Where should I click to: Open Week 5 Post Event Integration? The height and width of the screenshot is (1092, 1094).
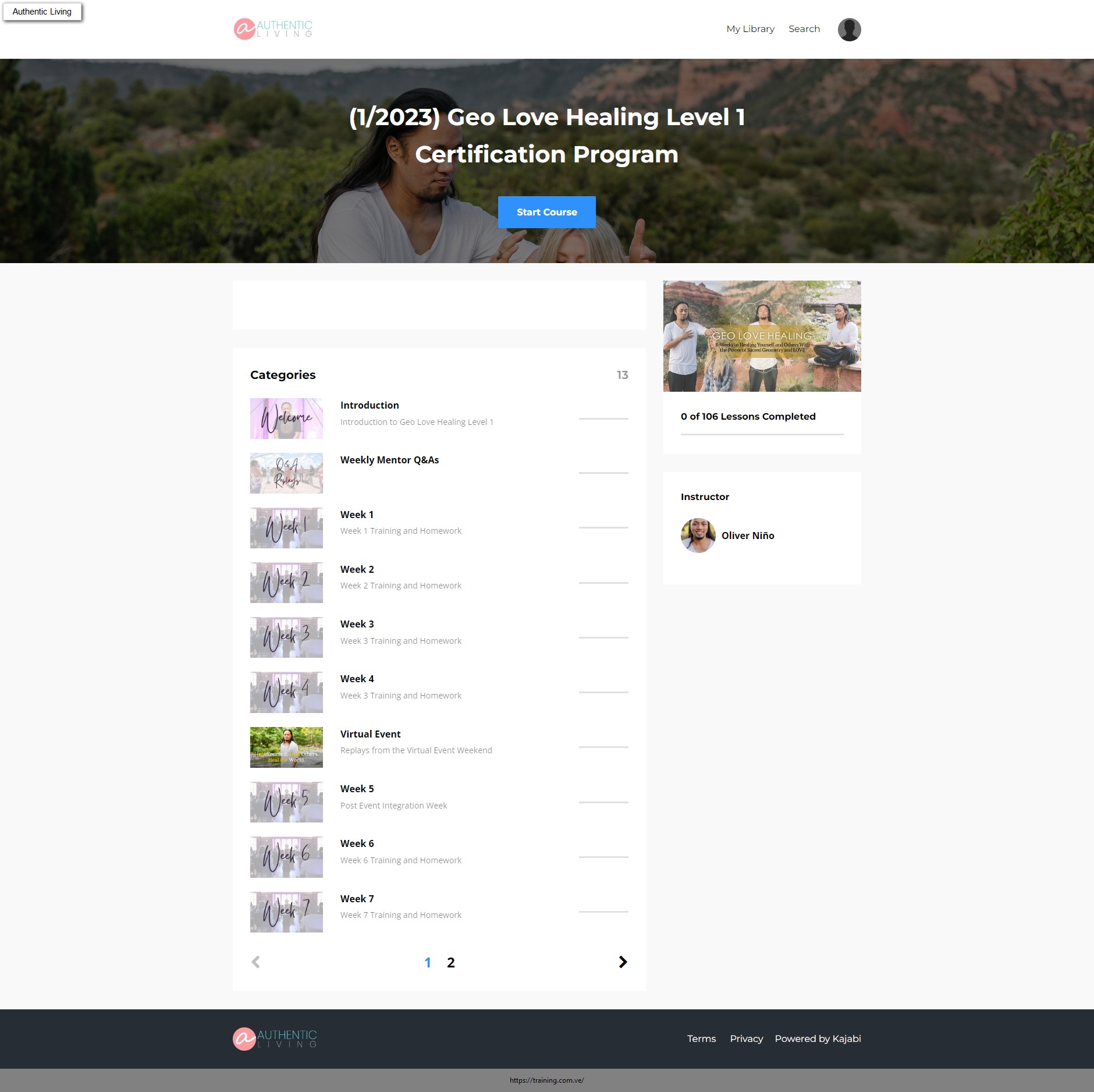point(357,789)
